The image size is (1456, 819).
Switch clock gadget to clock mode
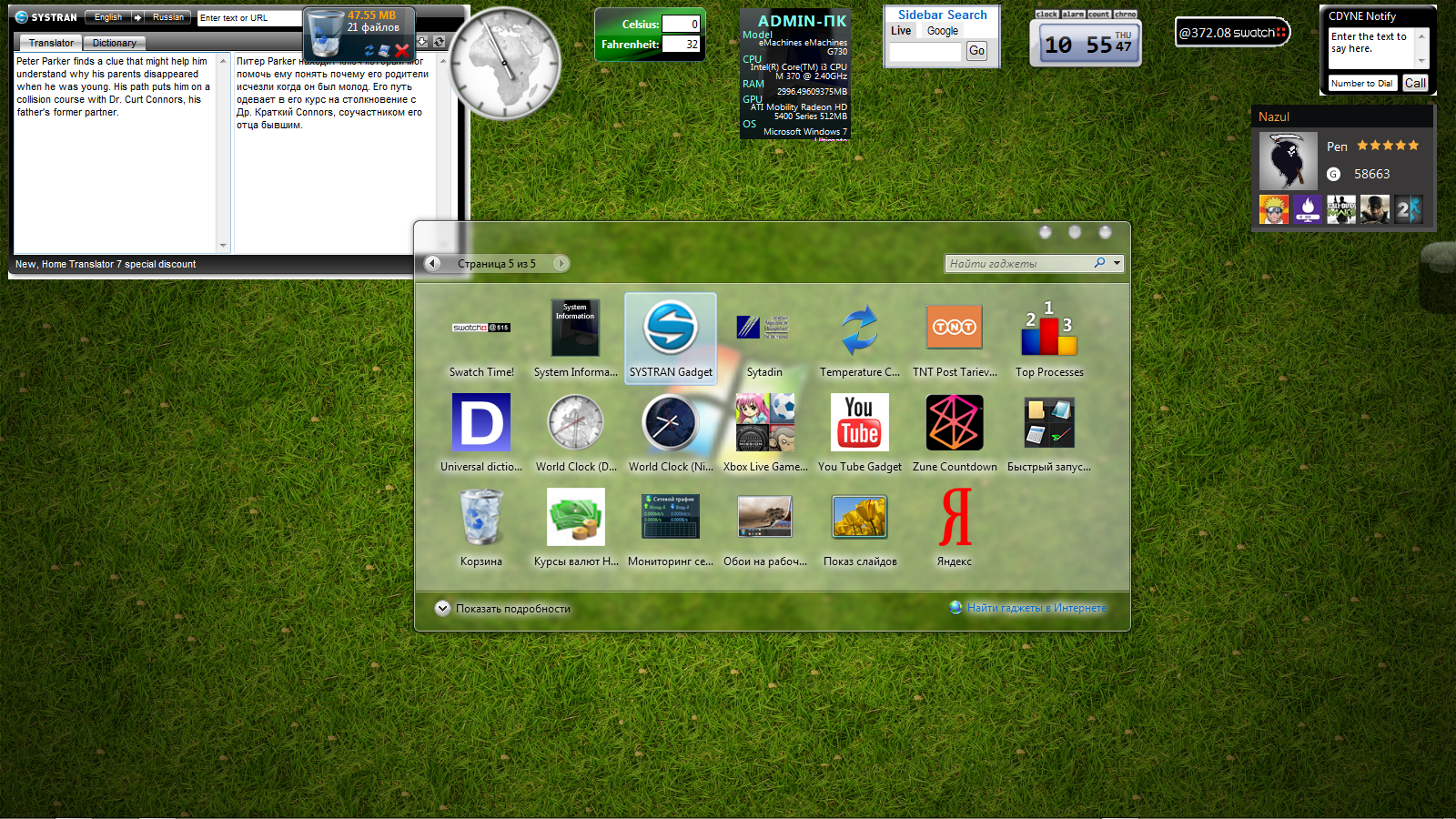[x=1047, y=15]
